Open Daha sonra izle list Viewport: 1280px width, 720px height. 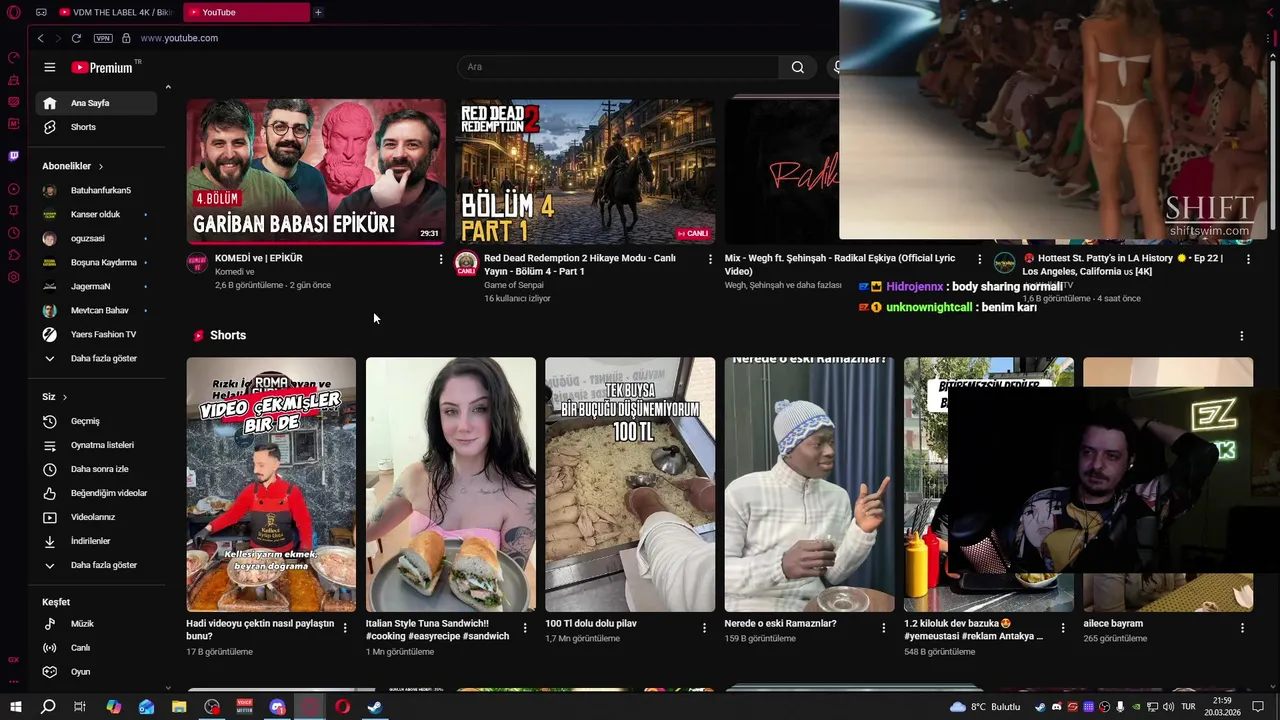pyautogui.click(x=96, y=469)
